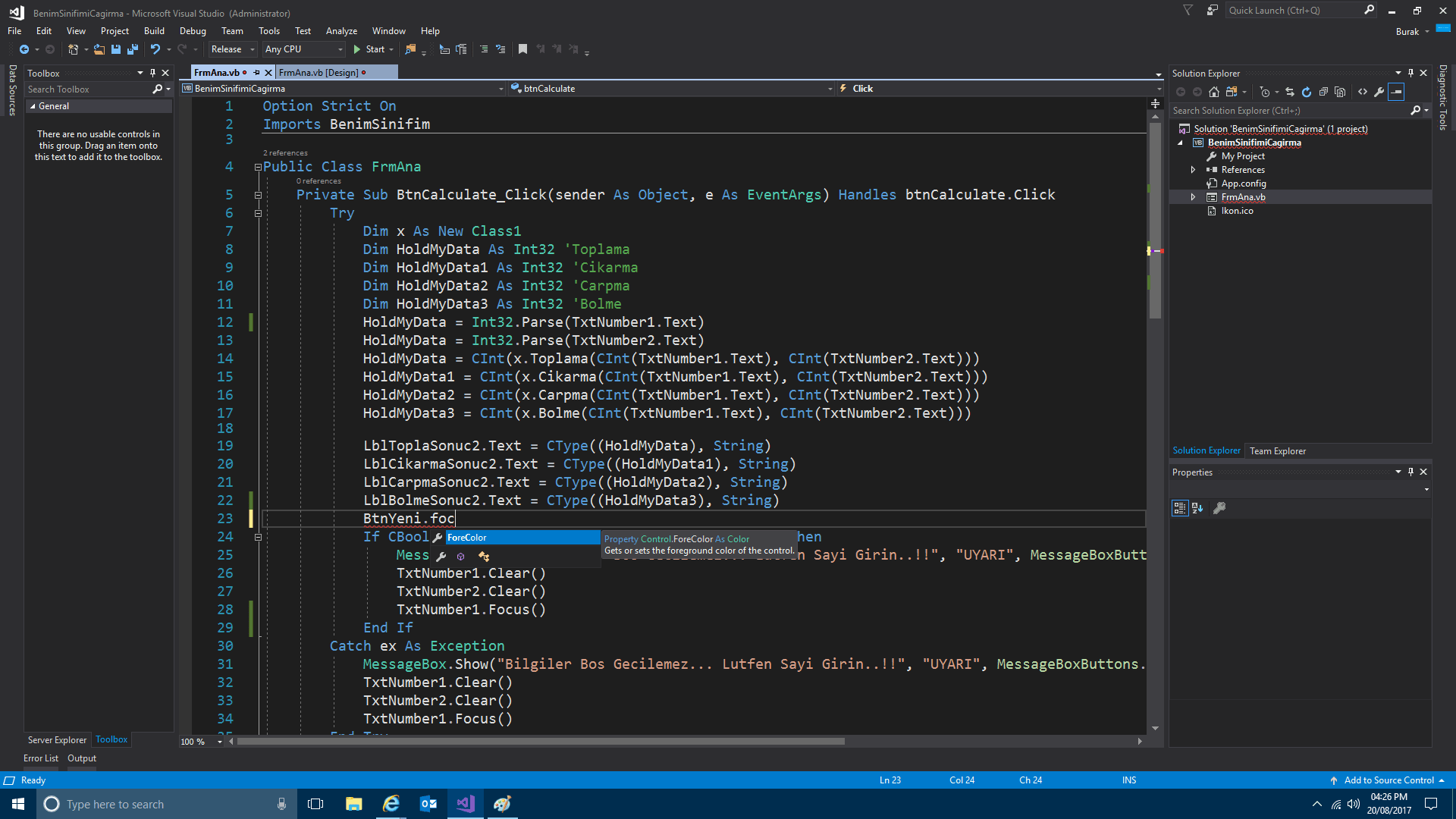Open code view via Solution Explorer's code icon
The height and width of the screenshot is (819, 1456).
point(1363,92)
